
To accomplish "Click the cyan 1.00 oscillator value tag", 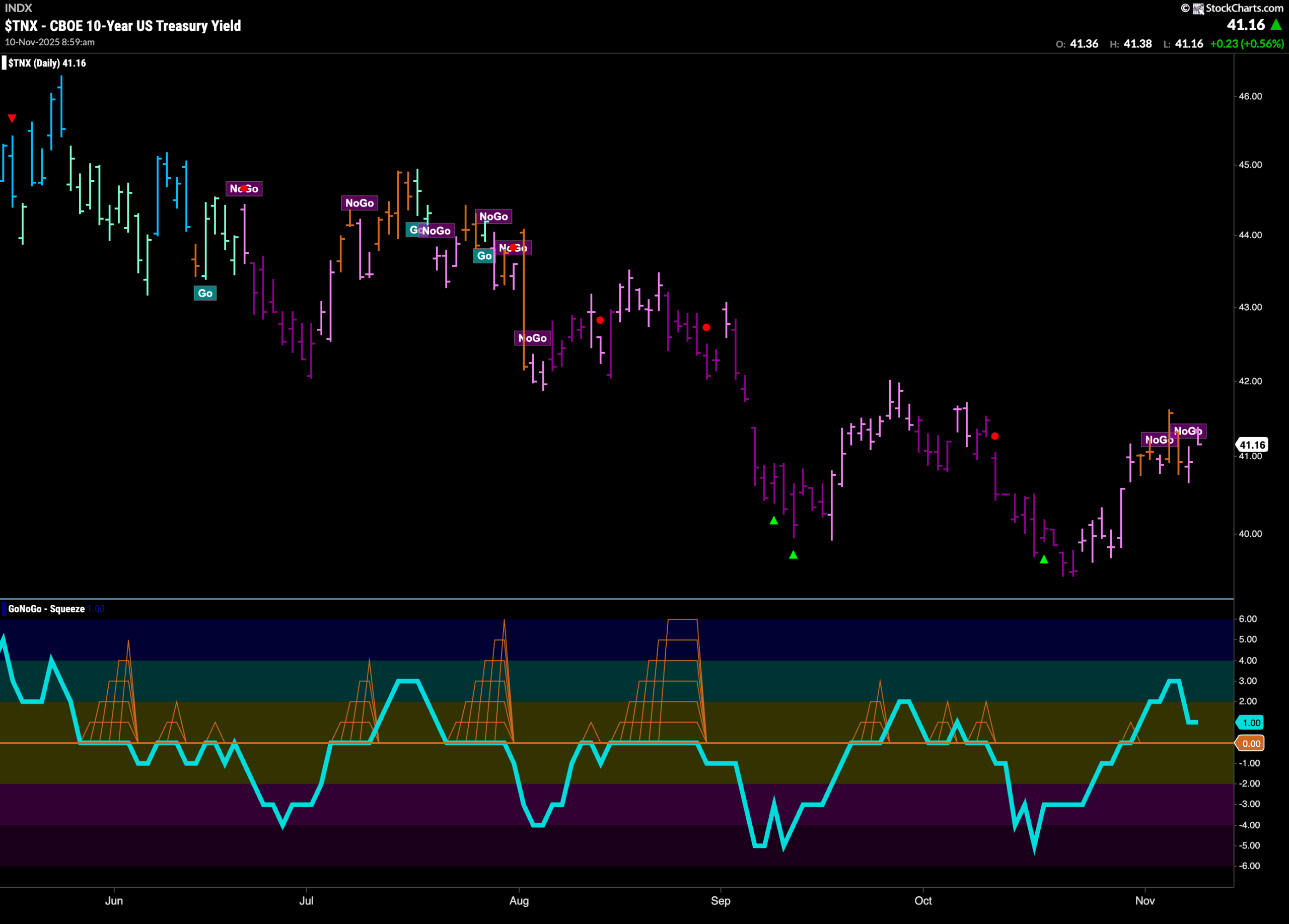I will (x=1250, y=723).
